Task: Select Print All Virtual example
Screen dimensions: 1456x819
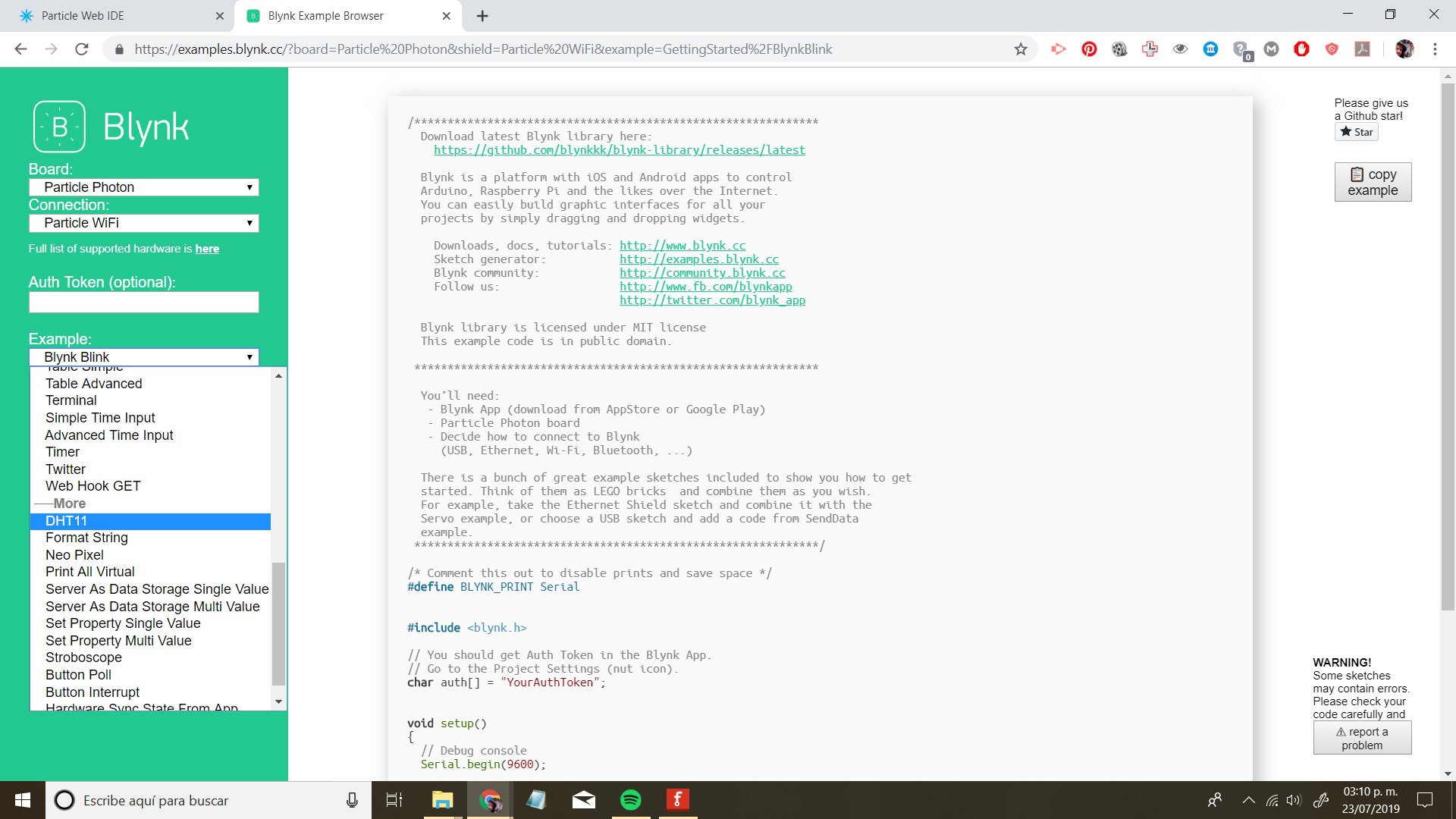Action: [150, 572]
